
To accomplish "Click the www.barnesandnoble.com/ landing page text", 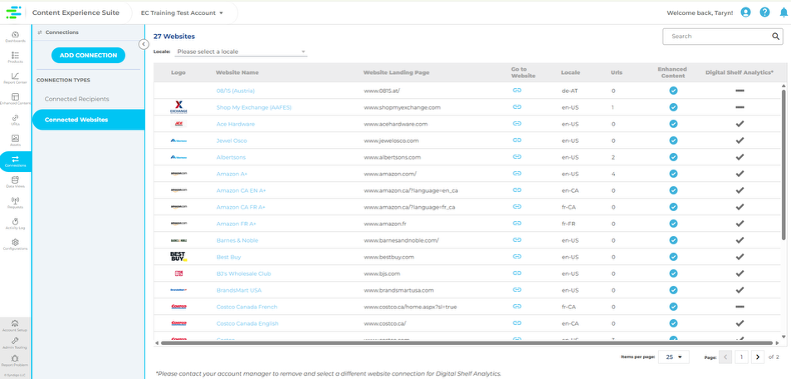I will (x=402, y=241).
